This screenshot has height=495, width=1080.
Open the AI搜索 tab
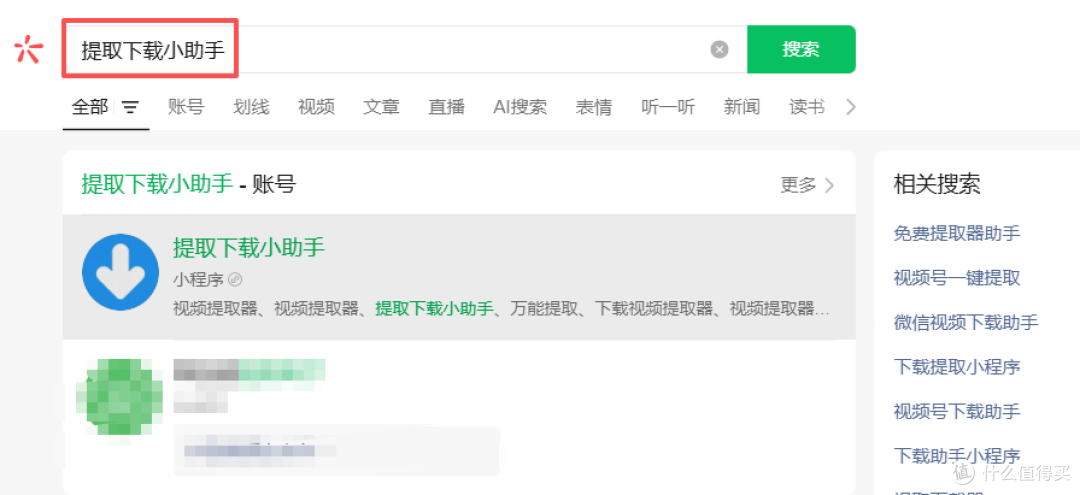coord(520,107)
